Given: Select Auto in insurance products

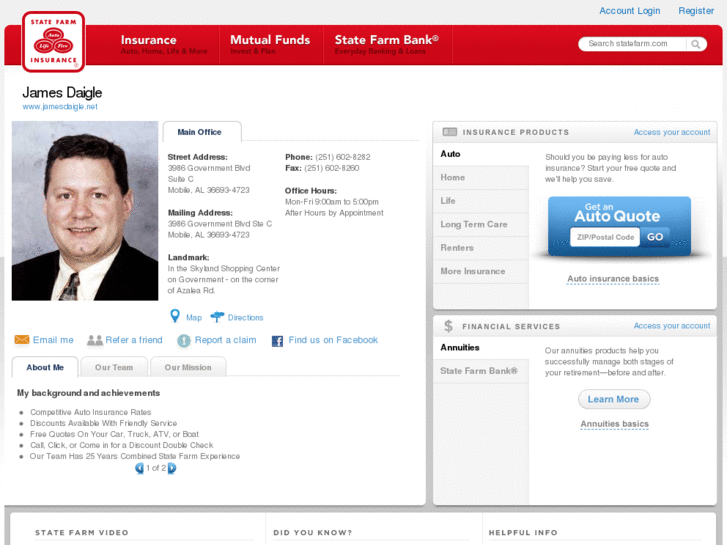Looking at the screenshot, I should 481,154.
